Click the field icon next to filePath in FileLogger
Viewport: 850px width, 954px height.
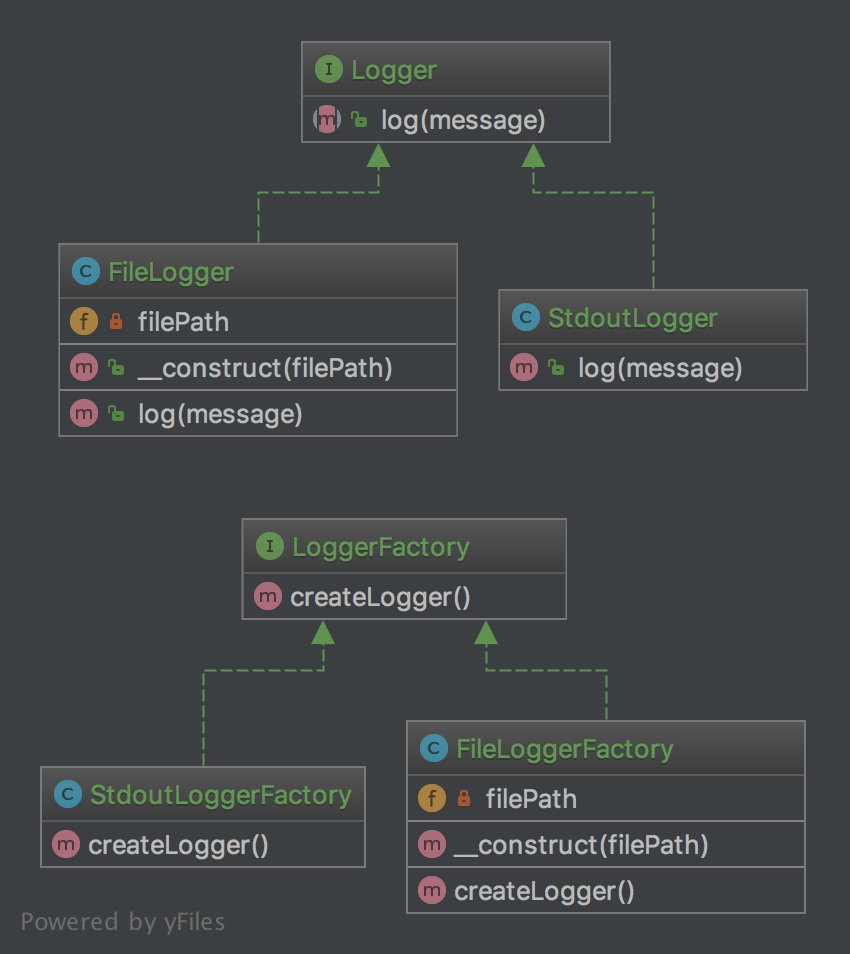point(84,321)
